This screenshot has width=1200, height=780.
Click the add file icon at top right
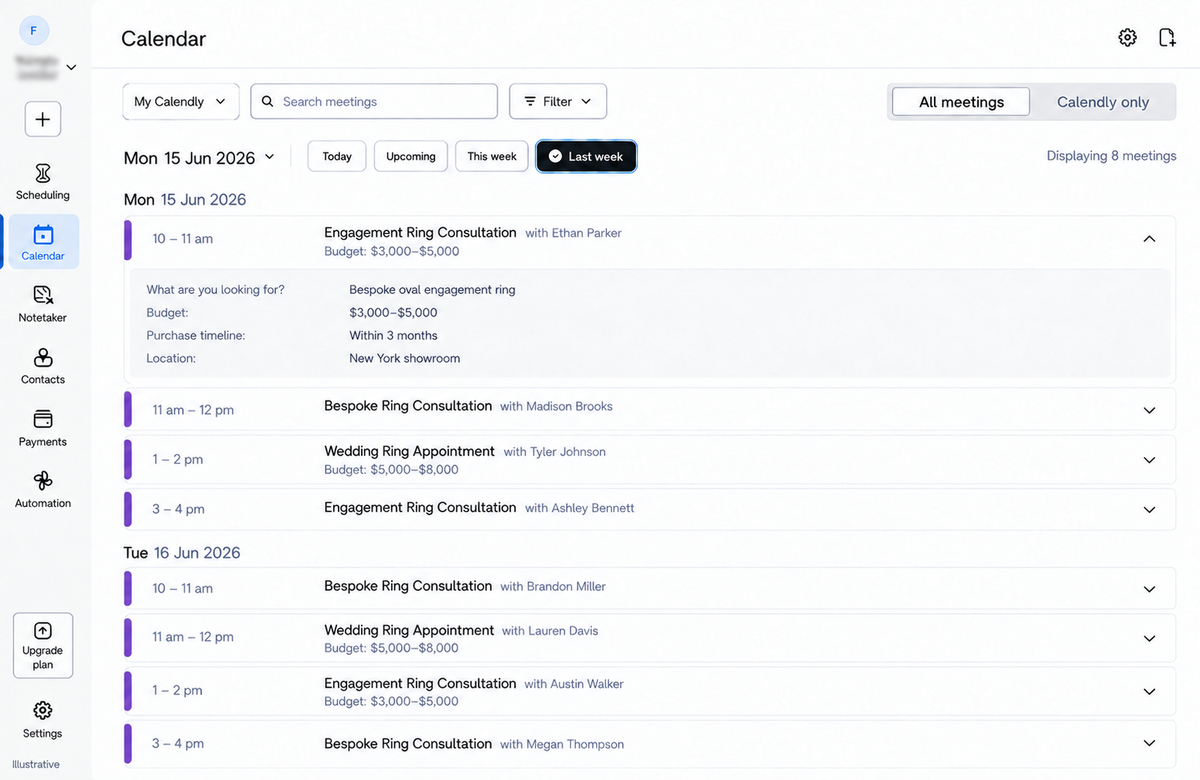[x=1167, y=38]
